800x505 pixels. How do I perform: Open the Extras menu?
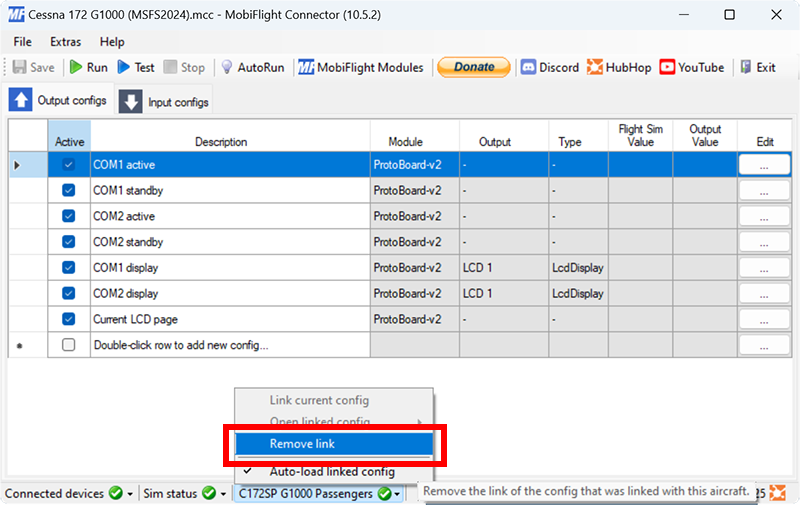[65, 42]
